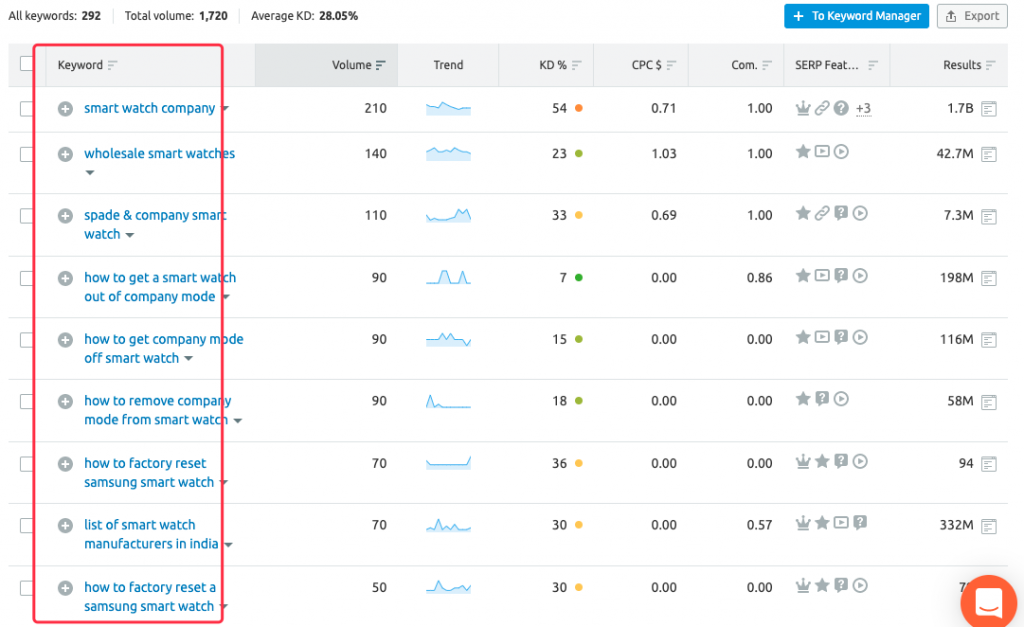Screen dimensions: 1024x627
Task: Add 'how to get company mode off' plus icon
Action: pos(65,340)
